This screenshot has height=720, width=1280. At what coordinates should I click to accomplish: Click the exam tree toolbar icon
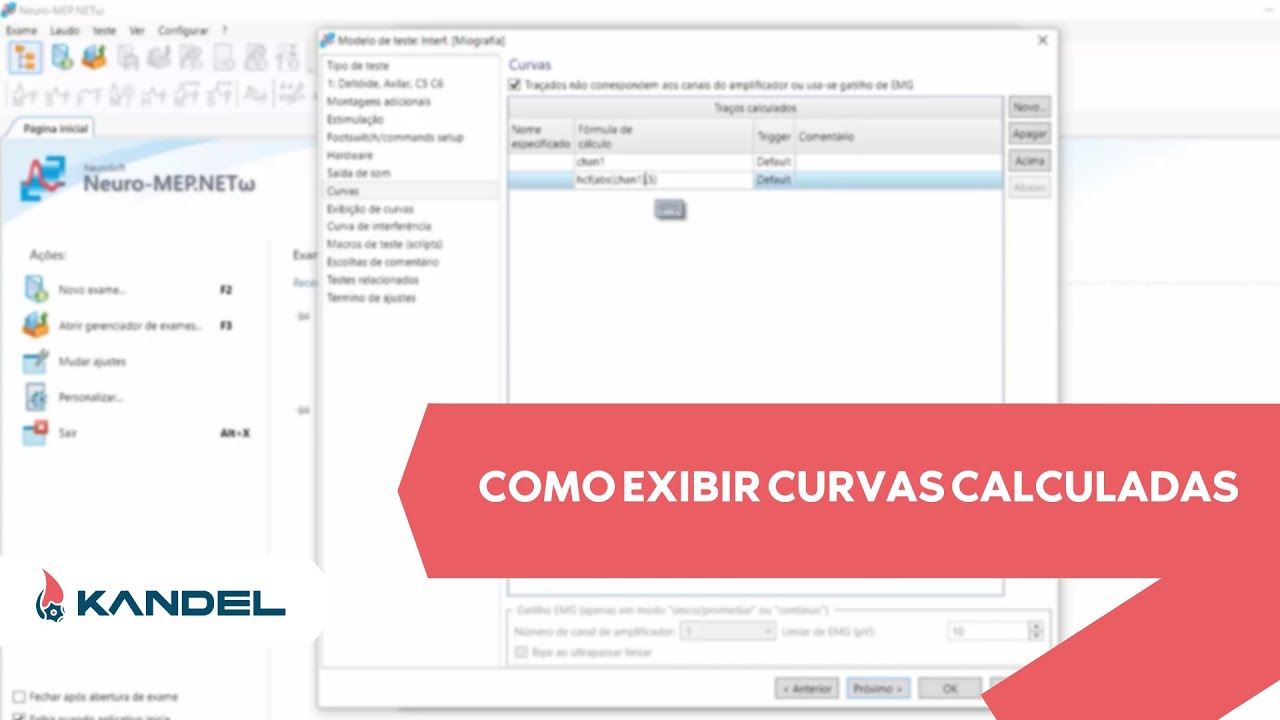24,57
